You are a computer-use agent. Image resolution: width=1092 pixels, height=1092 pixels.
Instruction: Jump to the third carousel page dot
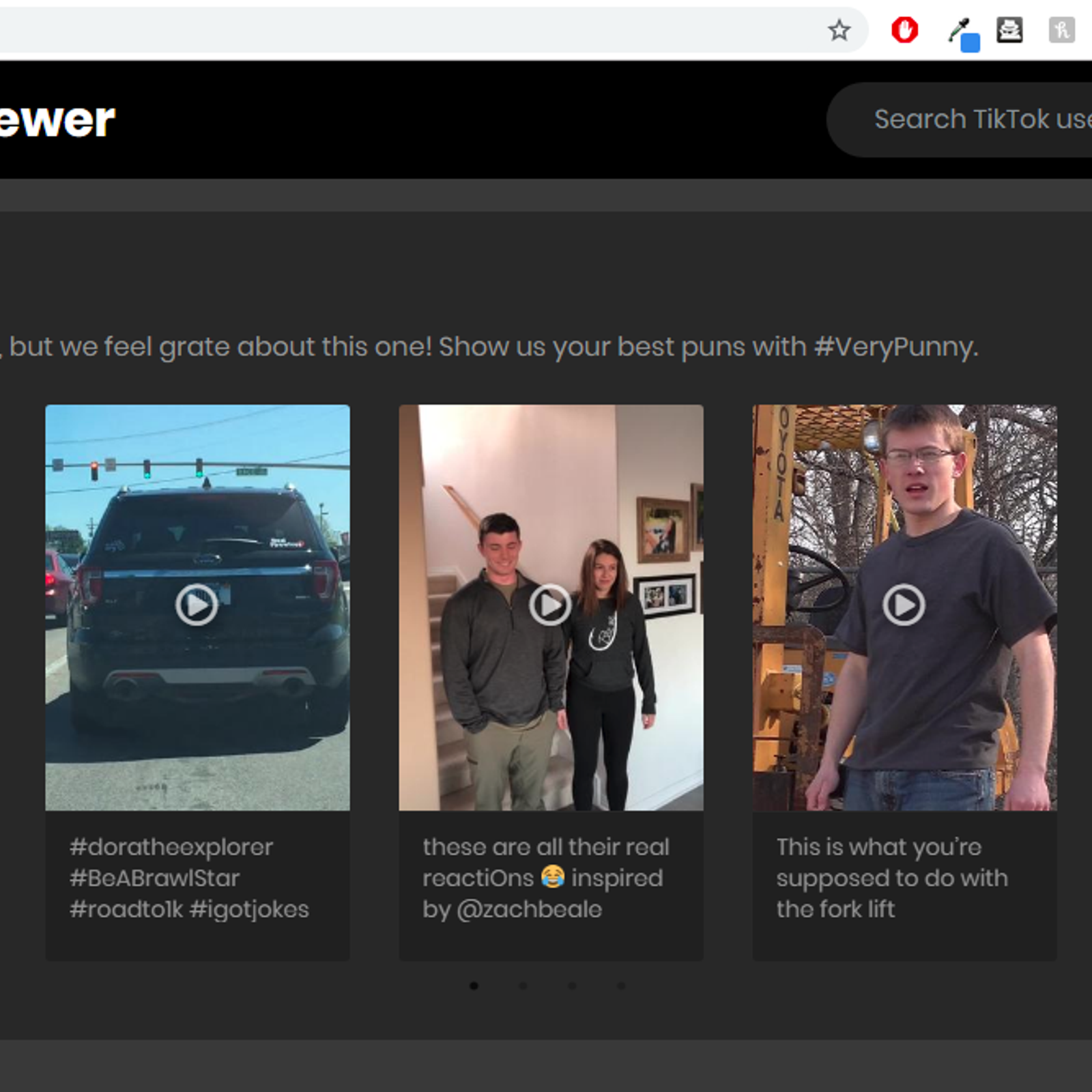(572, 986)
